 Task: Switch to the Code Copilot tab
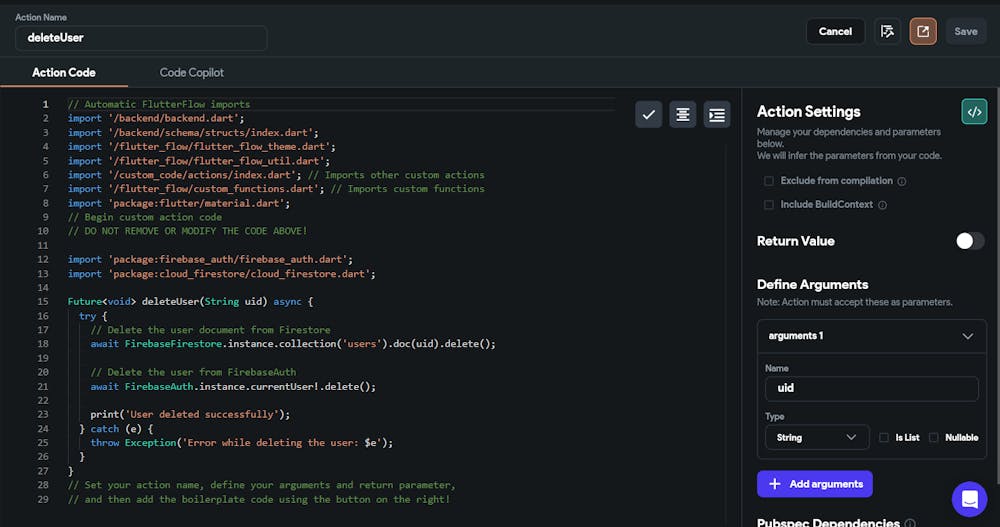tap(191, 73)
